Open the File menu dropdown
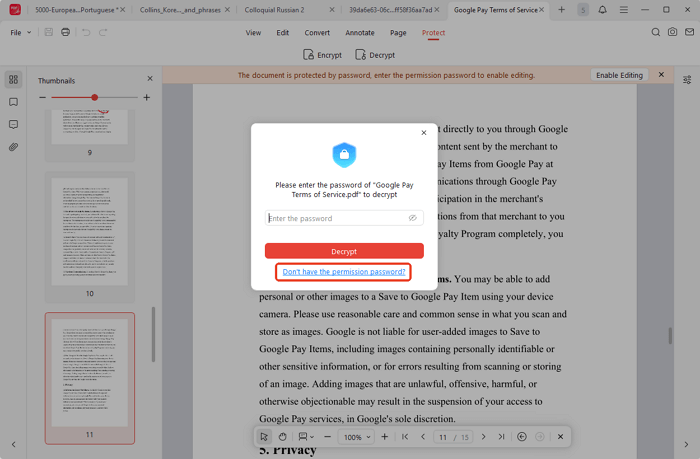Image resolution: width=700 pixels, height=459 pixels. tap(20, 32)
